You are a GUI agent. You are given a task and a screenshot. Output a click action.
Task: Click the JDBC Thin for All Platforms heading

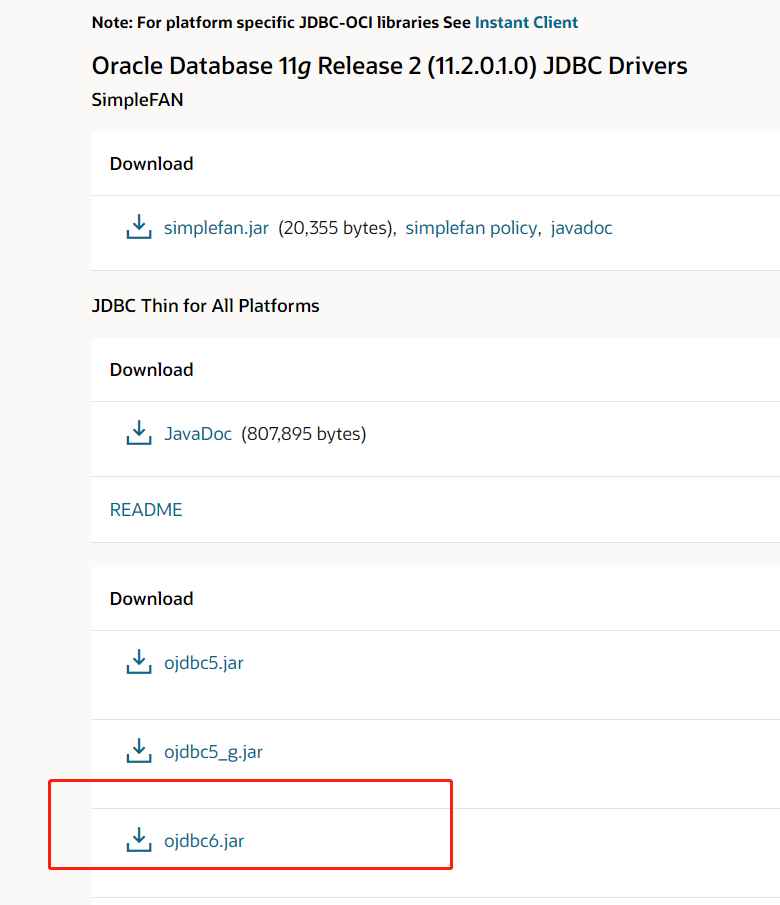(x=204, y=305)
